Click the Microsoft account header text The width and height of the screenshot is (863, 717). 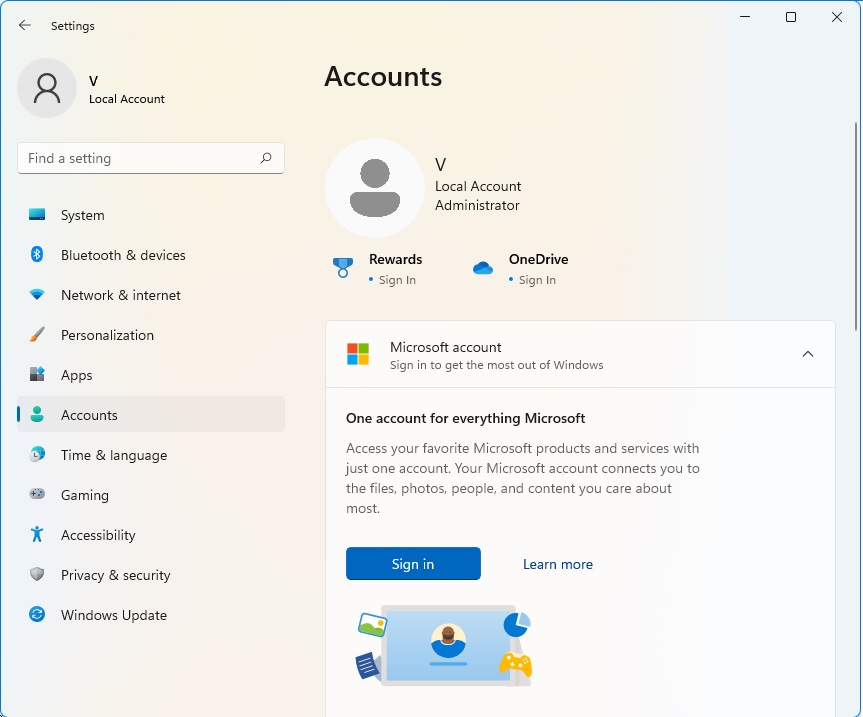pyautogui.click(x=445, y=347)
